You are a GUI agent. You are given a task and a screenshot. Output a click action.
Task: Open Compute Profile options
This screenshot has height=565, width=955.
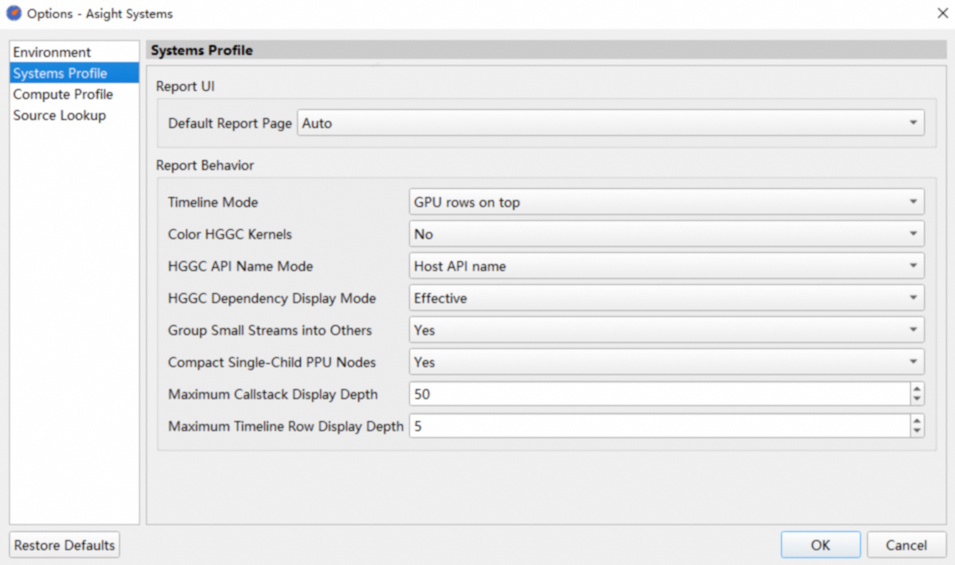(x=74, y=94)
